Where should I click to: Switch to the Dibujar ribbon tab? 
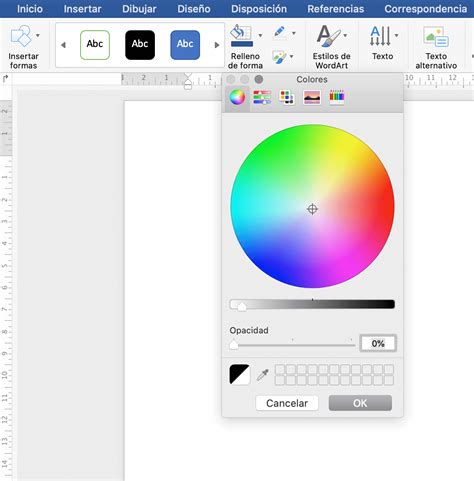(x=139, y=9)
